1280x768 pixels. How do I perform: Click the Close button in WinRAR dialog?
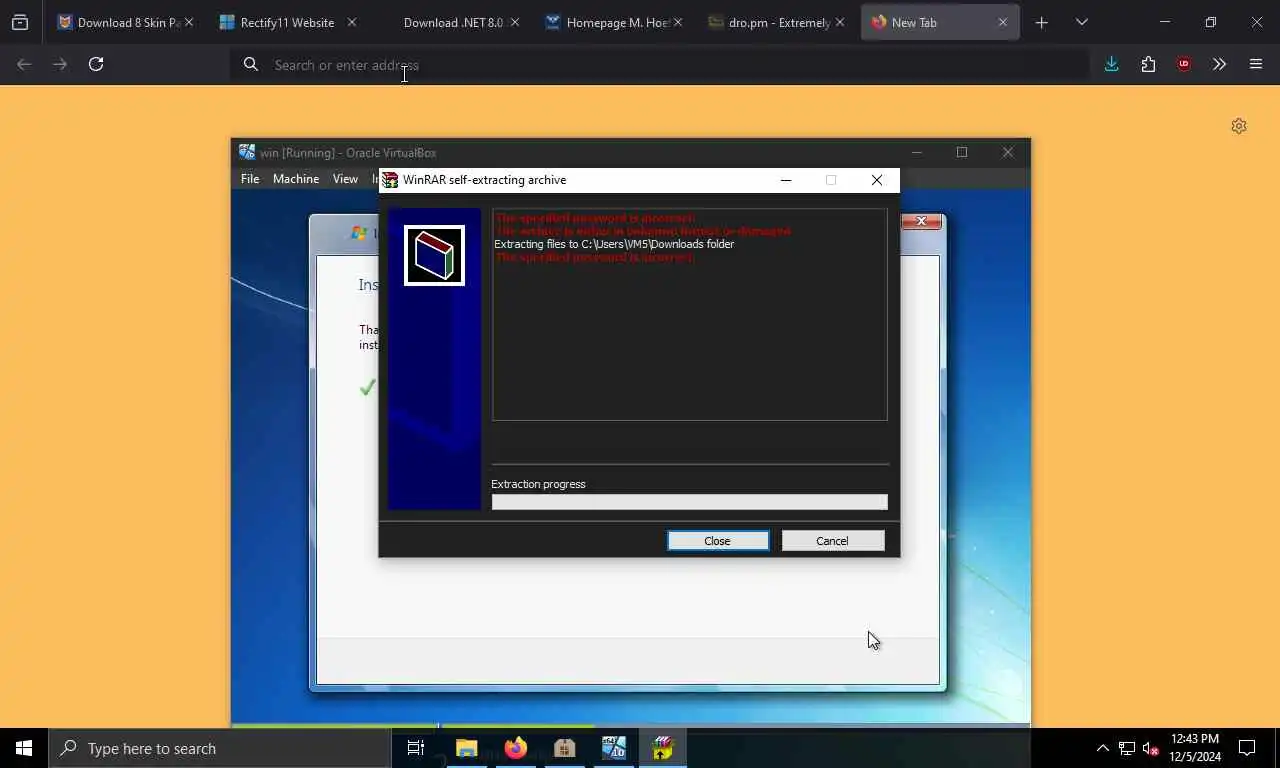[718, 541]
